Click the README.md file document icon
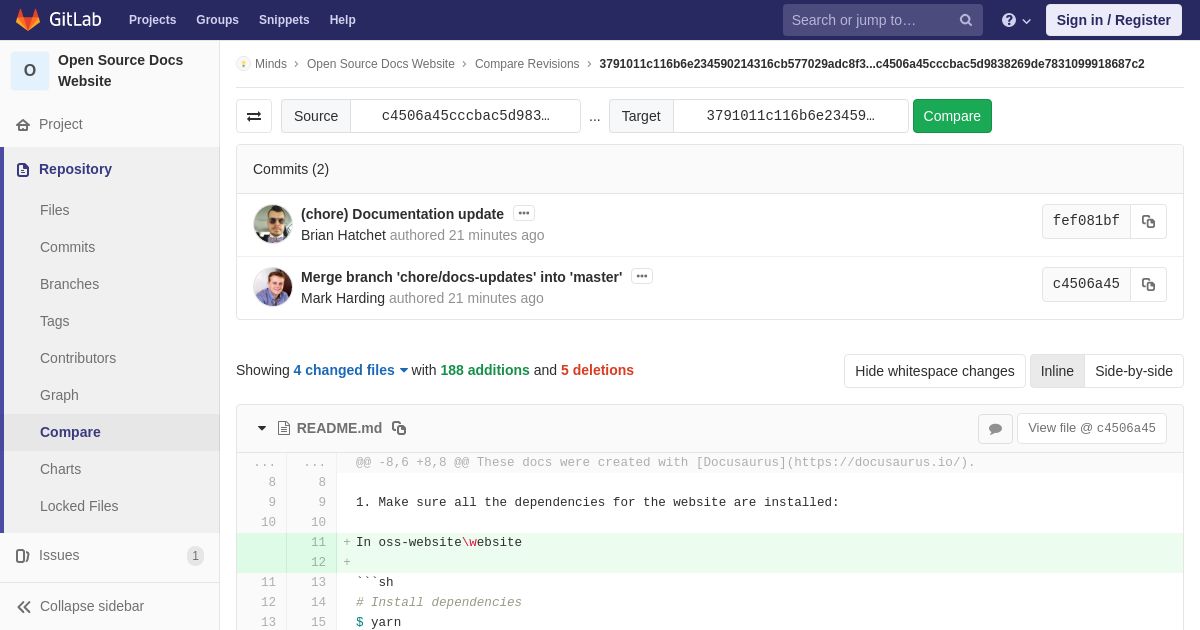This screenshot has height=630, width=1200. point(284,428)
